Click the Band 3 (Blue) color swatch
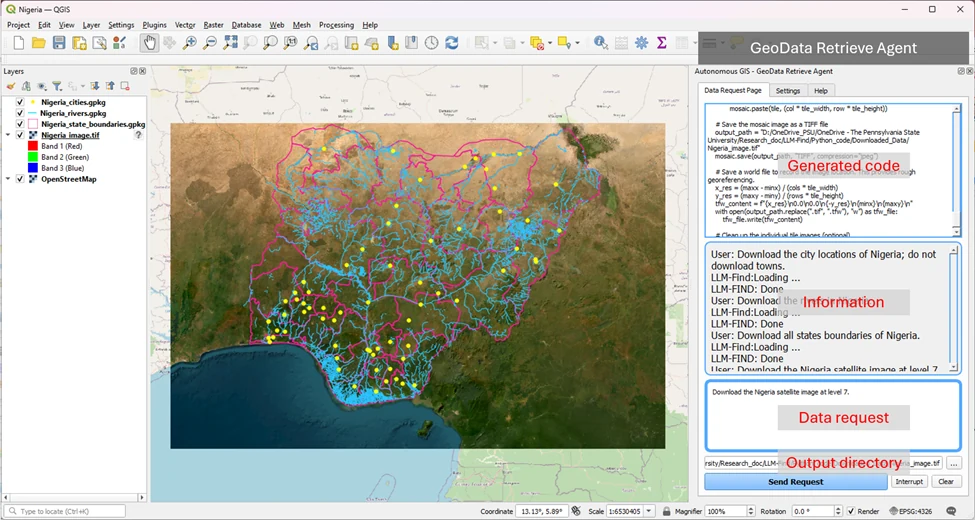The width and height of the screenshot is (975, 520). pyautogui.click(x=31, y=168)
